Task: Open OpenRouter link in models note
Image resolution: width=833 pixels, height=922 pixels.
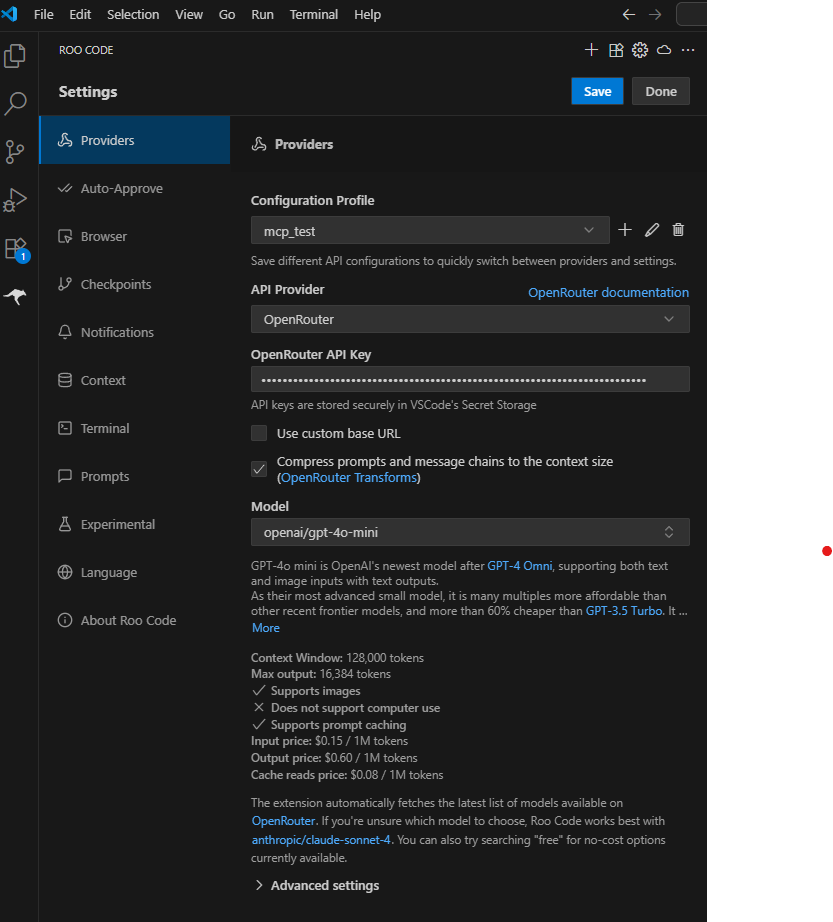Action: 283,821
